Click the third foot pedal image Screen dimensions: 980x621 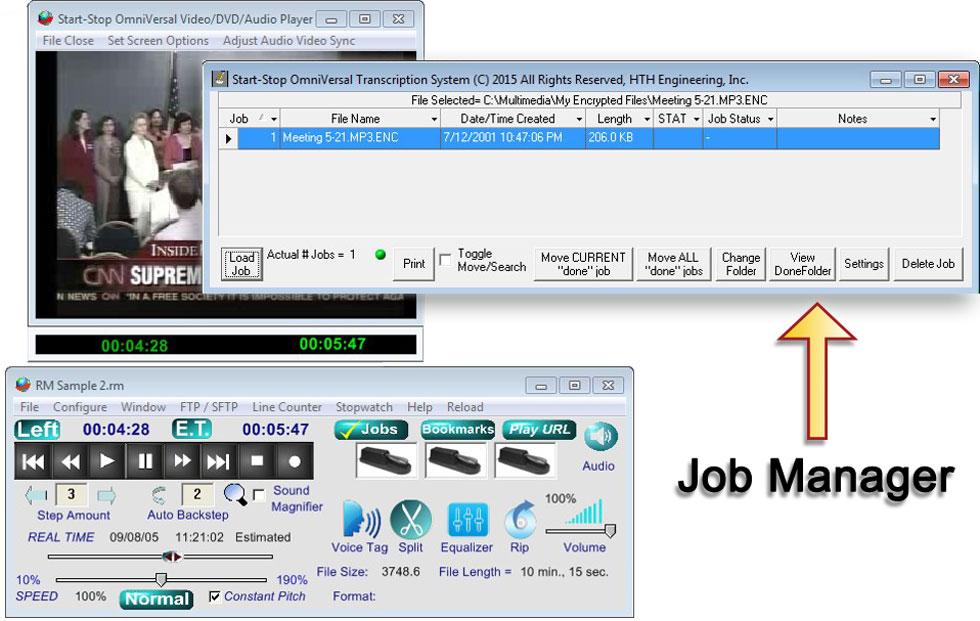point(524,461)
